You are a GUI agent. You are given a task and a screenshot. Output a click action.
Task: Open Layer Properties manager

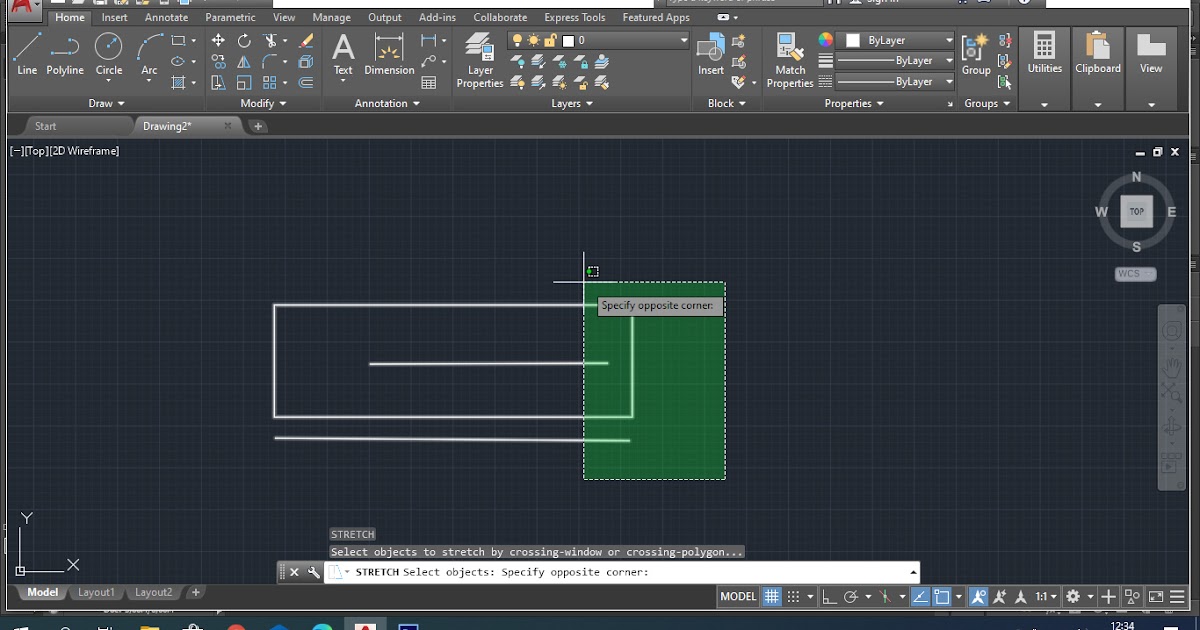(480, 60)
